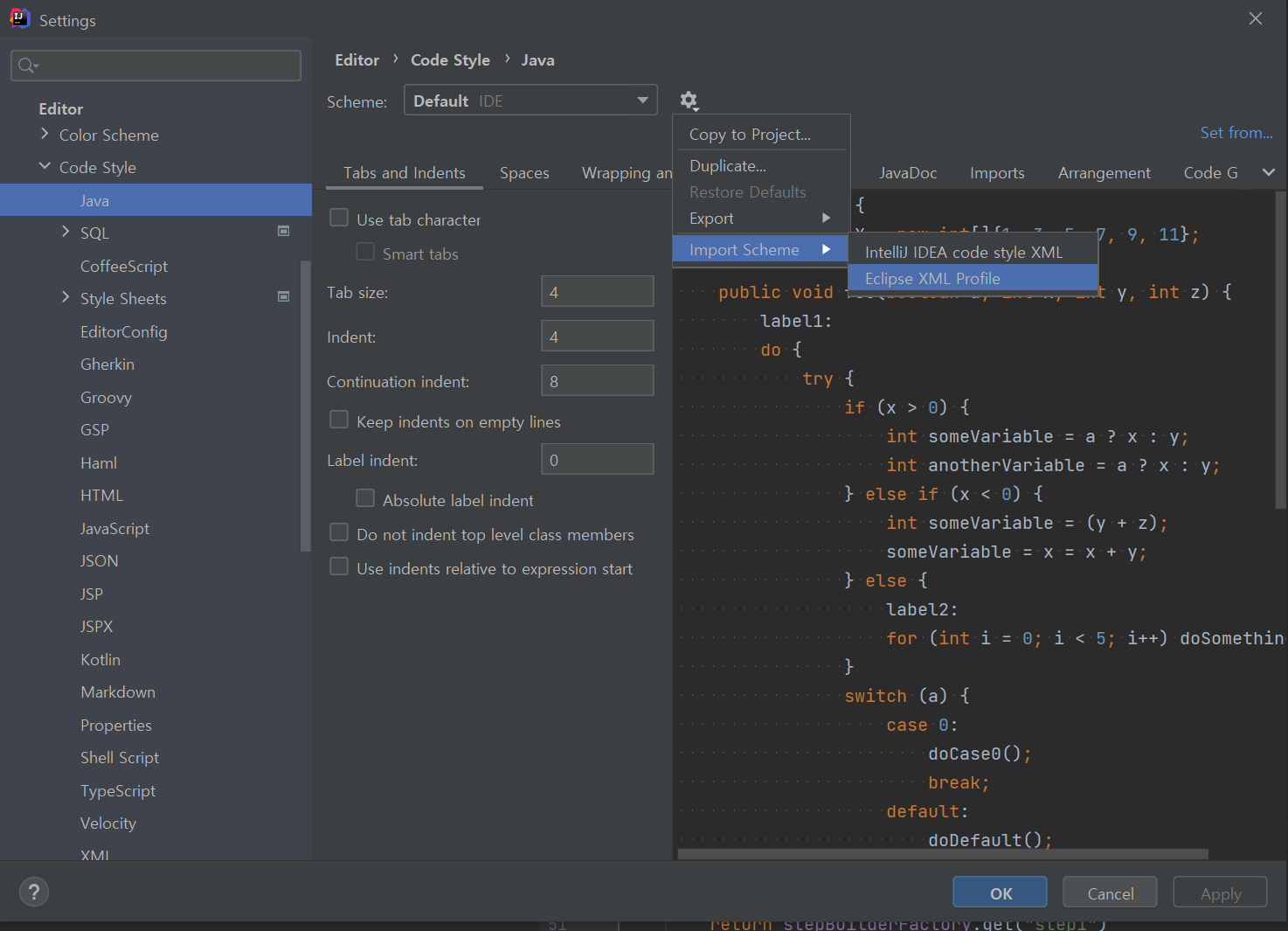The height and width of the screenshot is (931, 1288).
Task: Click Style Sheets project-level settings icon
Action: tap(284, 296)
